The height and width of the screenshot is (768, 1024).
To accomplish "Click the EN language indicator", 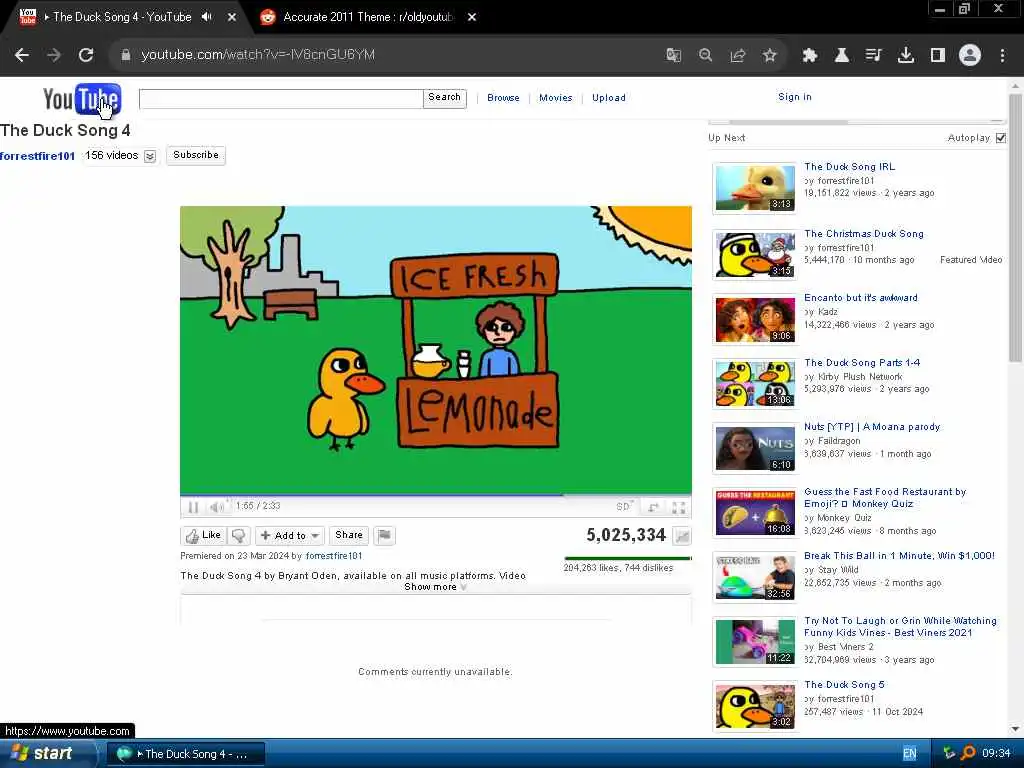I will click(x=910, y=754).
